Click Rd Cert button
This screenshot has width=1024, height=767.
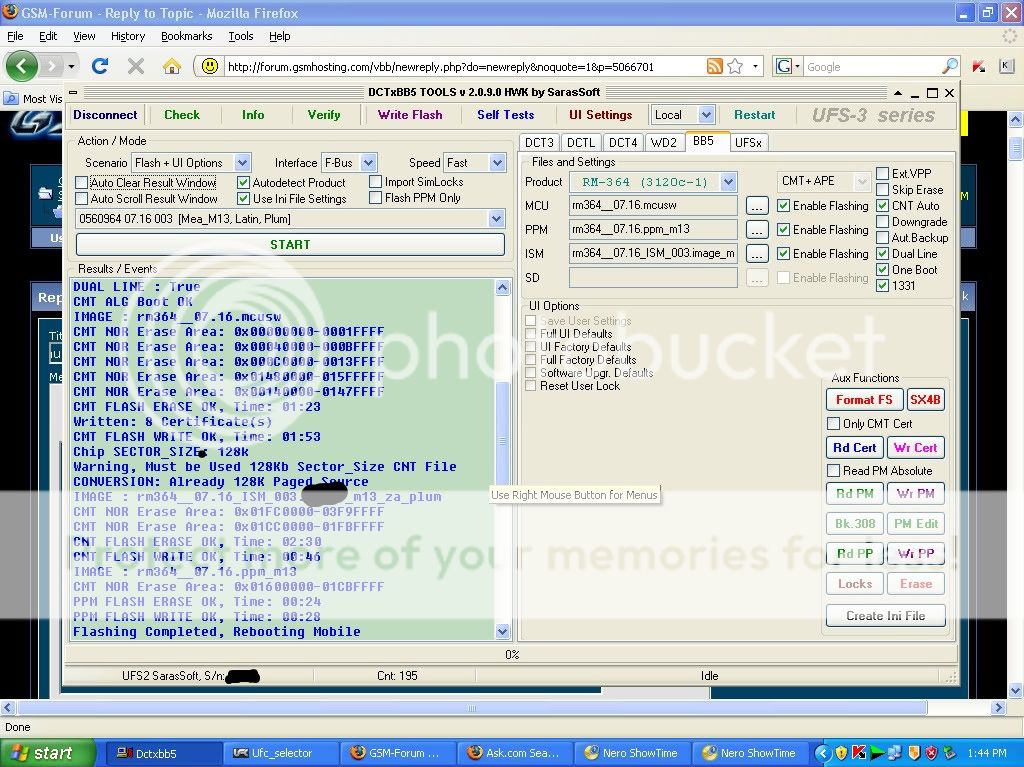[x=854, y=448]
